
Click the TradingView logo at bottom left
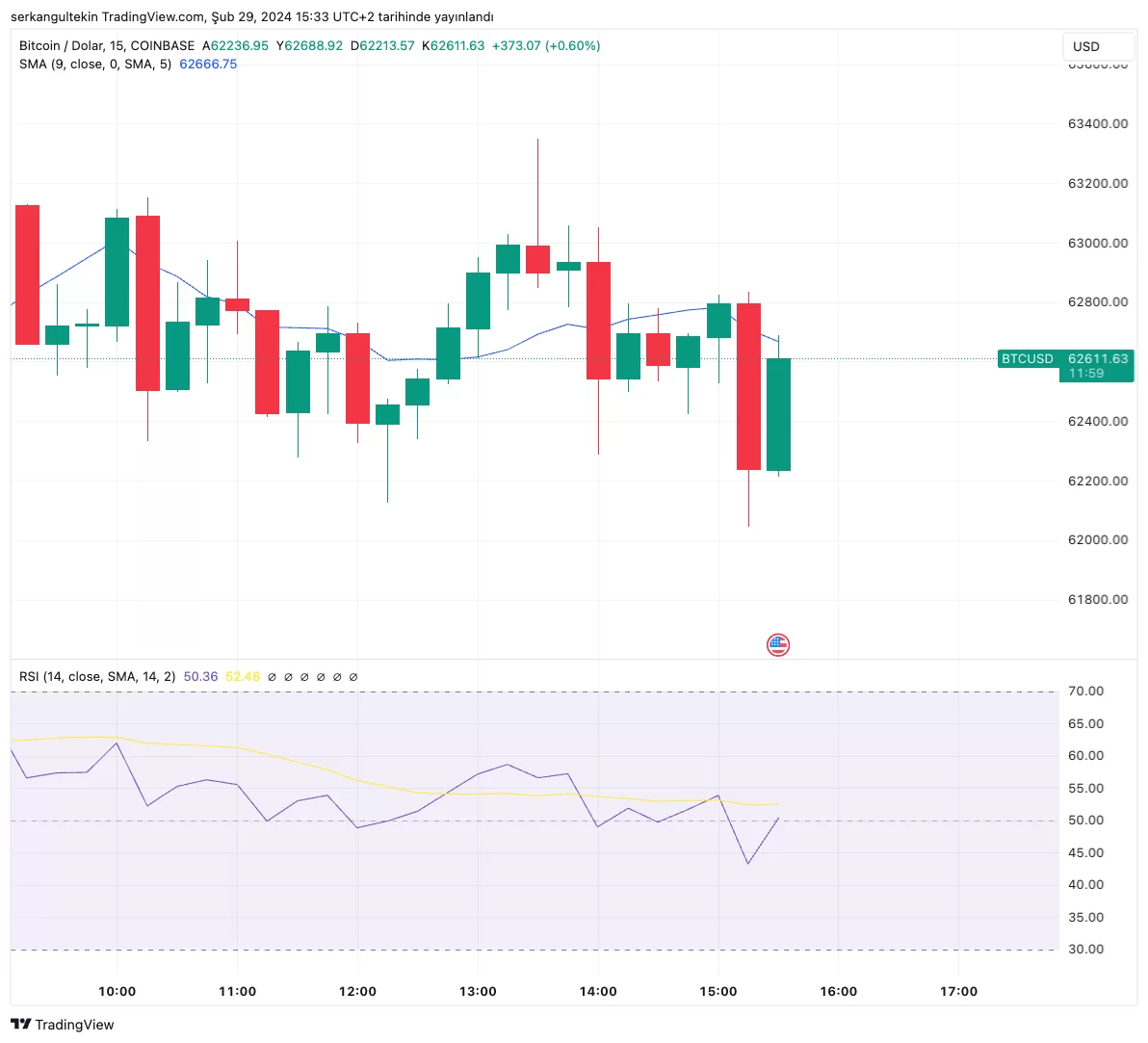[x=63, y=1025]
